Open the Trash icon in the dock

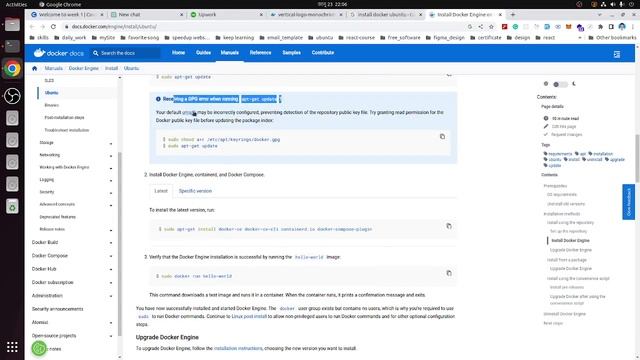[x=12, y=206]
